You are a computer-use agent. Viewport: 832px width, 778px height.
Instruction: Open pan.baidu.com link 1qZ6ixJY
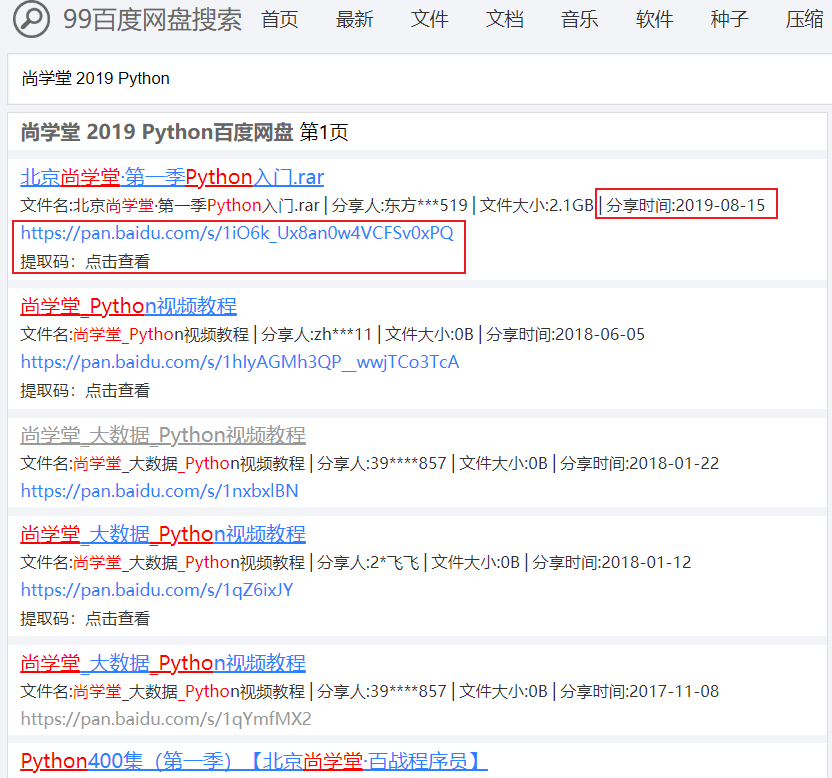tap(156, 591)
